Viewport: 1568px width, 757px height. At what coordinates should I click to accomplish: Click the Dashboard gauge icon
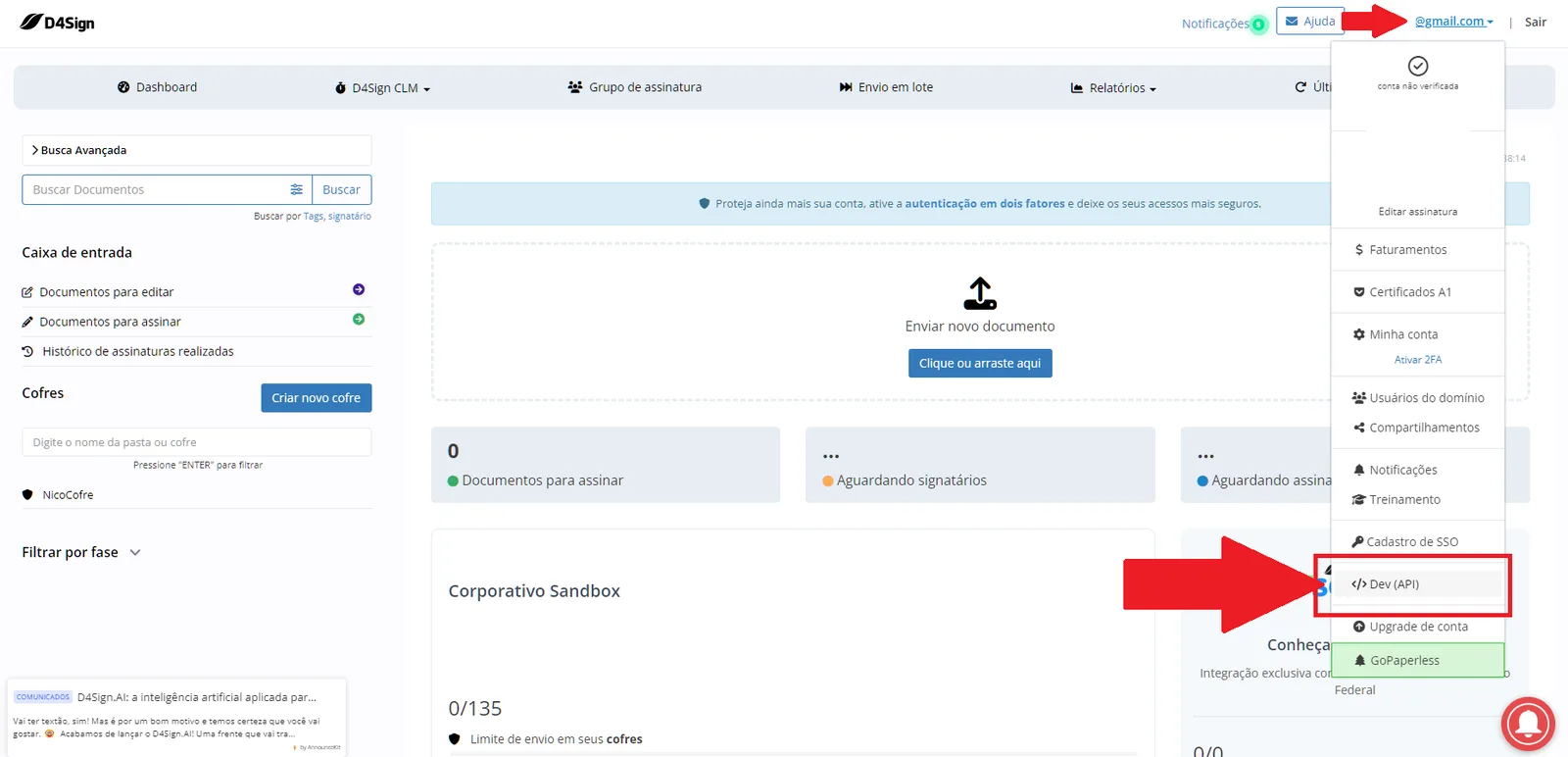click(123, 87)
